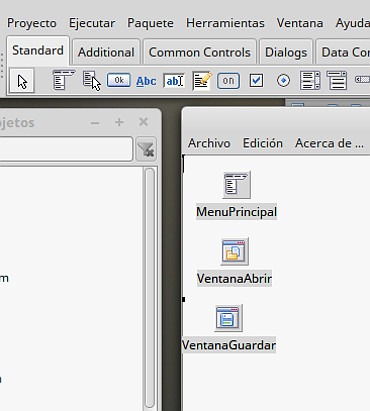Choose the TRadioButton component icon
This screenshot has height=411, width=370.
[283, 81]
